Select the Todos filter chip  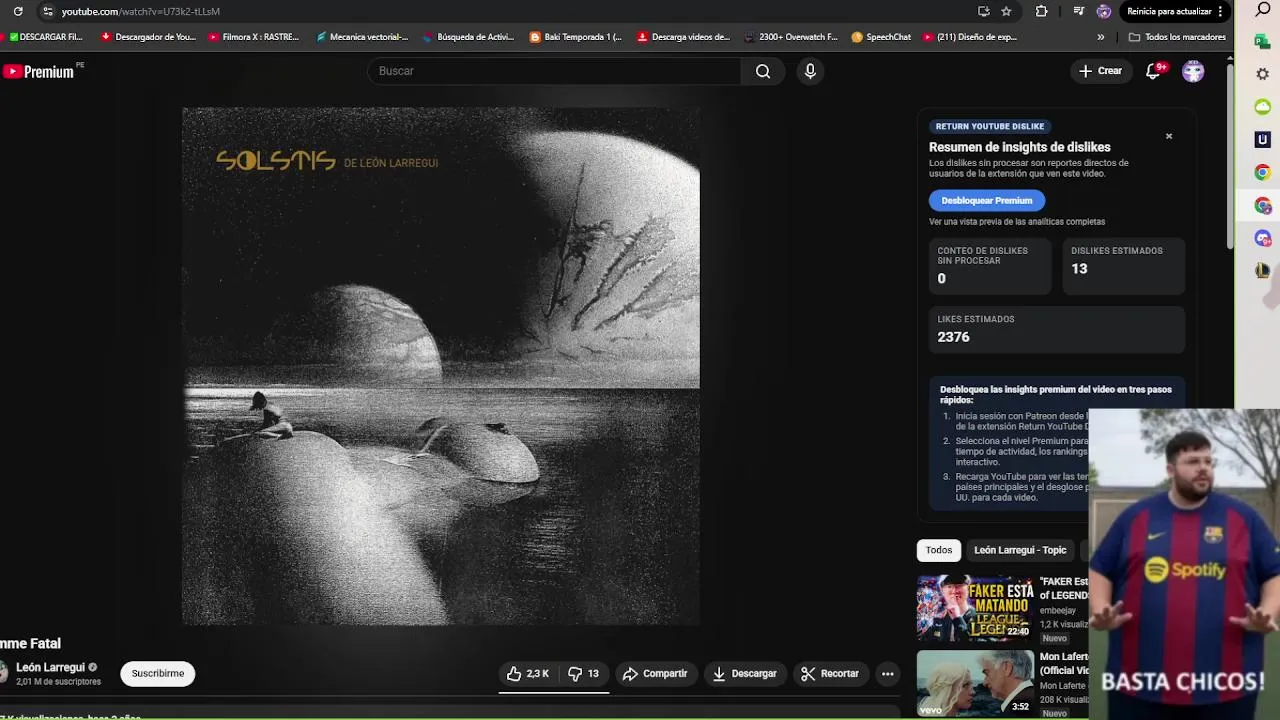click(939, 550)
